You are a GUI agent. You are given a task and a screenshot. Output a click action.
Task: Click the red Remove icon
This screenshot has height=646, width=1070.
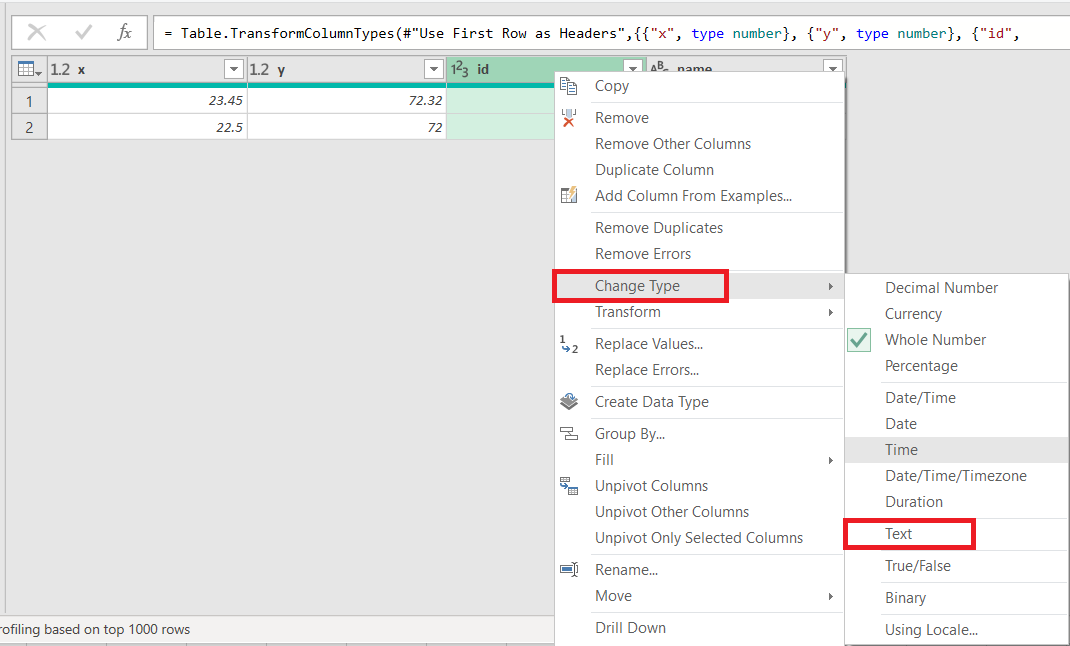pyautogui.click(x=569, y=117)
